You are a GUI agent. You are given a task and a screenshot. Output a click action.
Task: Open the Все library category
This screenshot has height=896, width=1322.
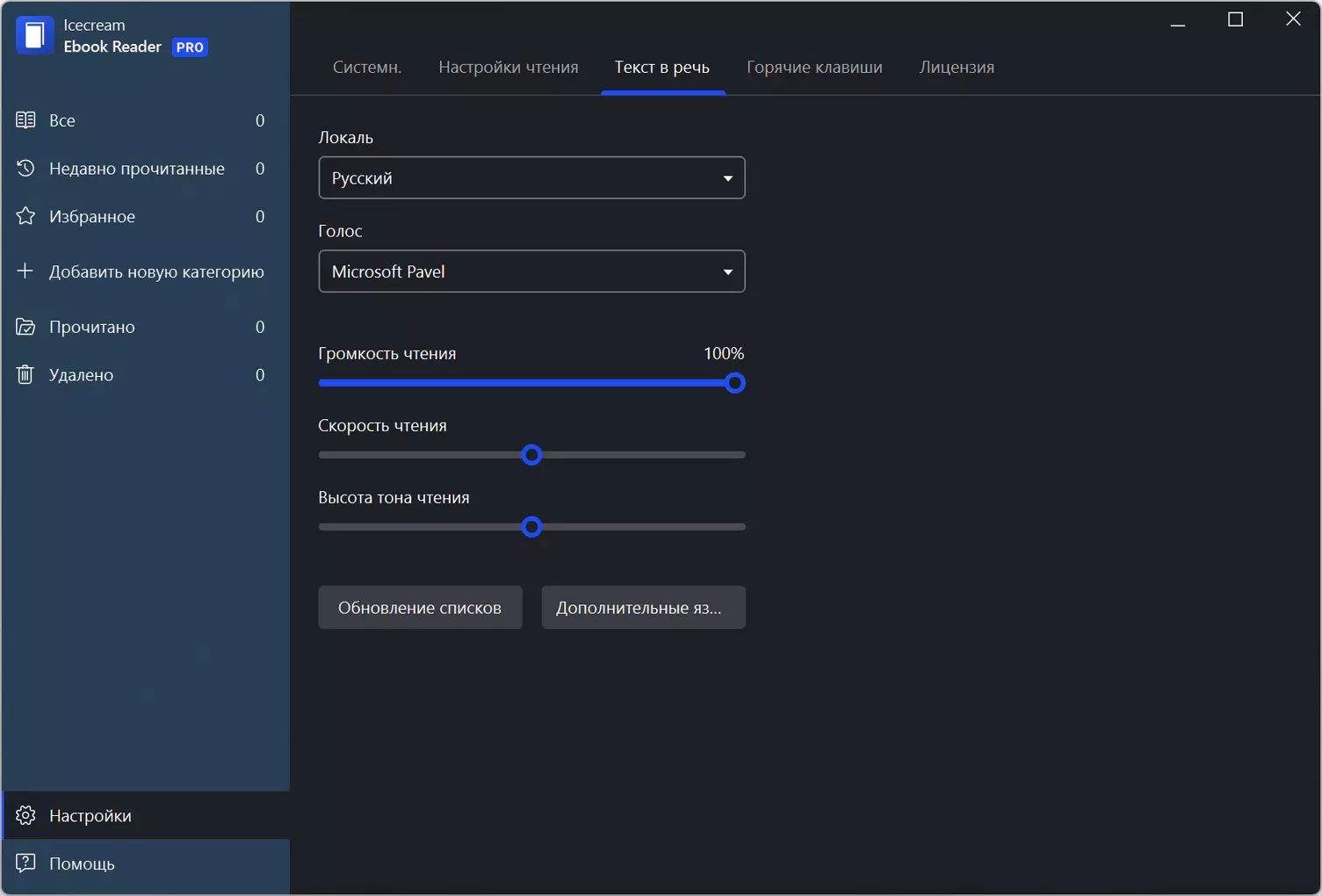146,120
